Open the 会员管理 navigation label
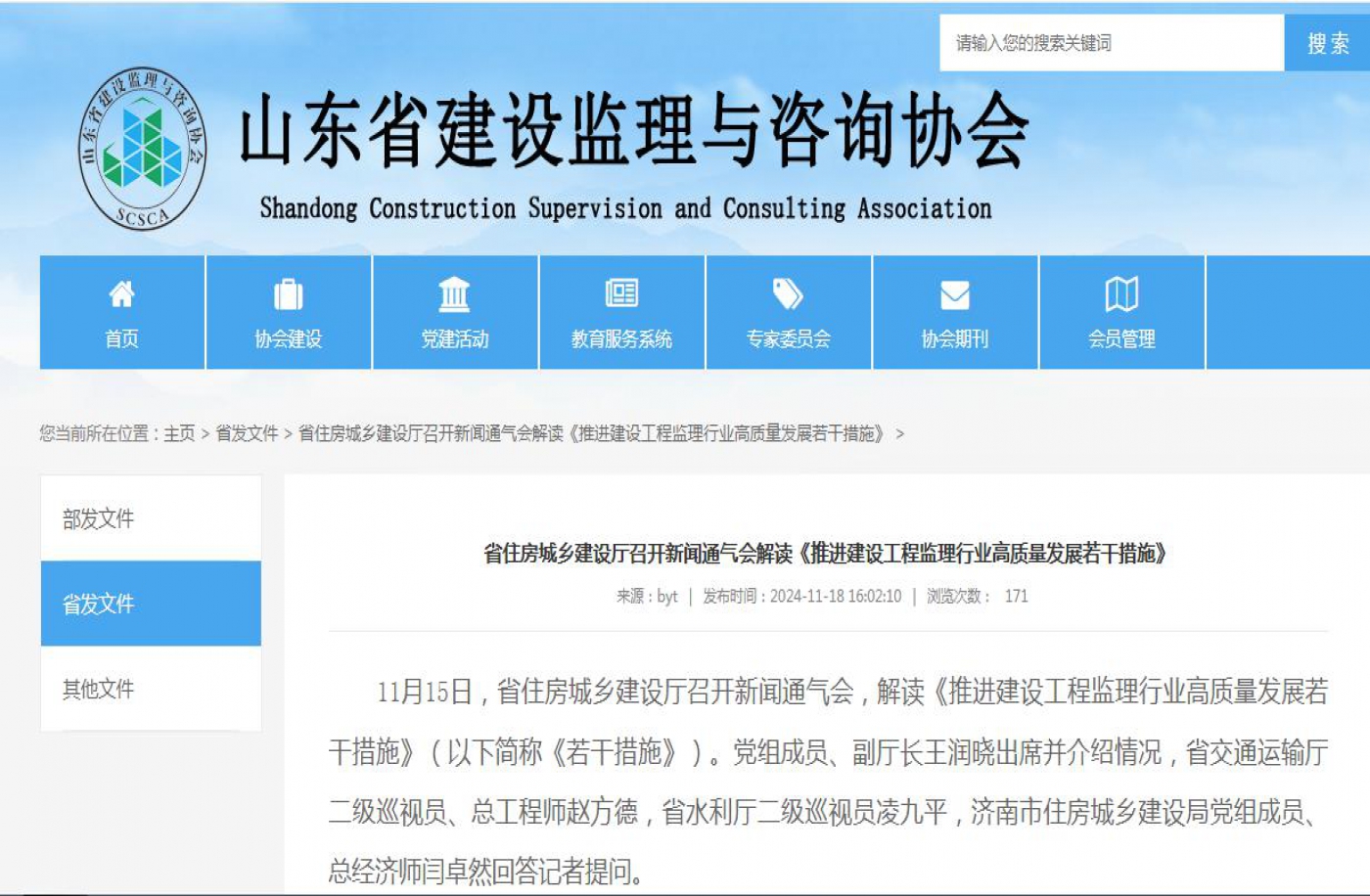 coord(1121,338)
